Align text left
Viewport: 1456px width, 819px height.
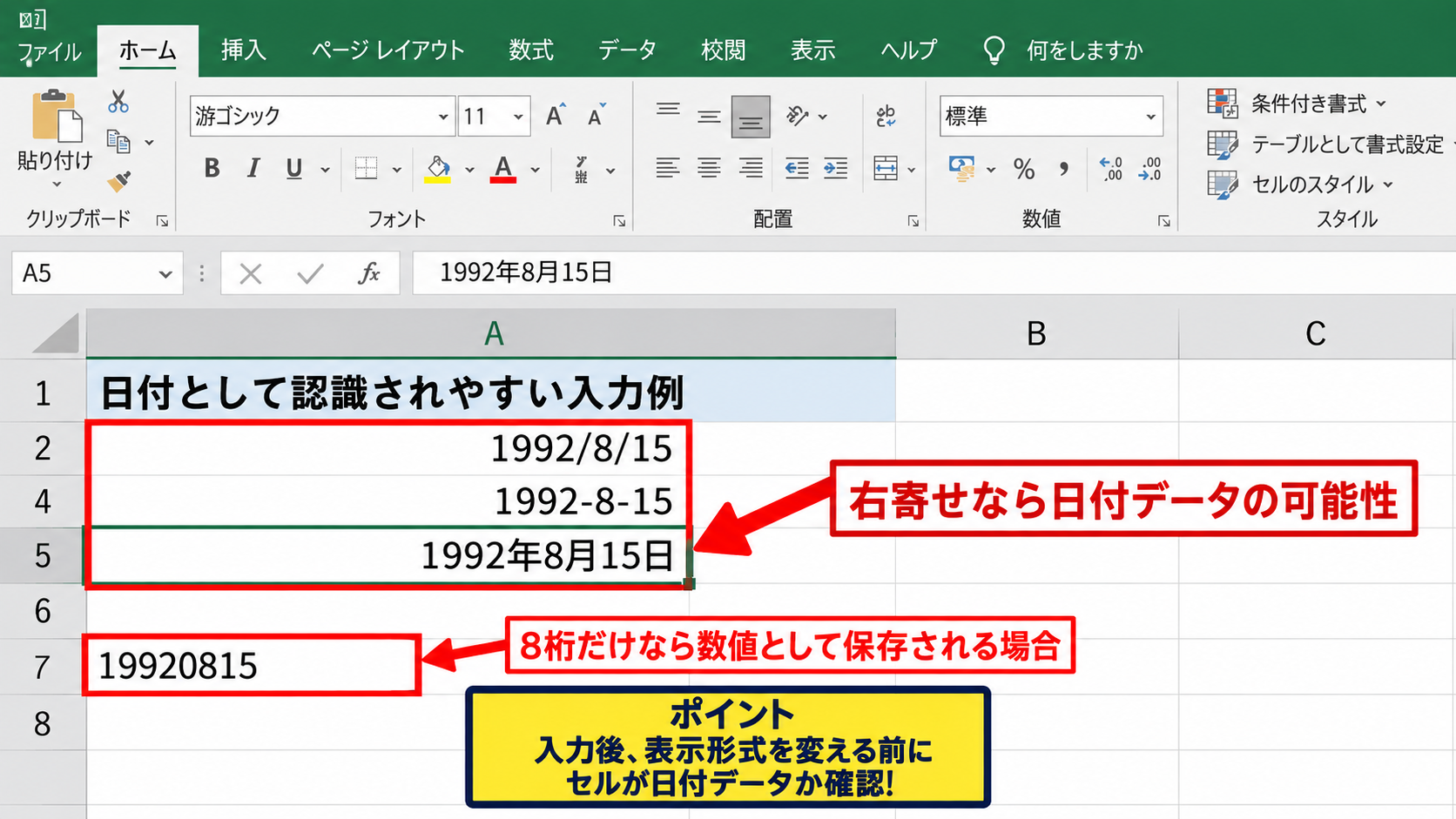click(x=668, y=169)
